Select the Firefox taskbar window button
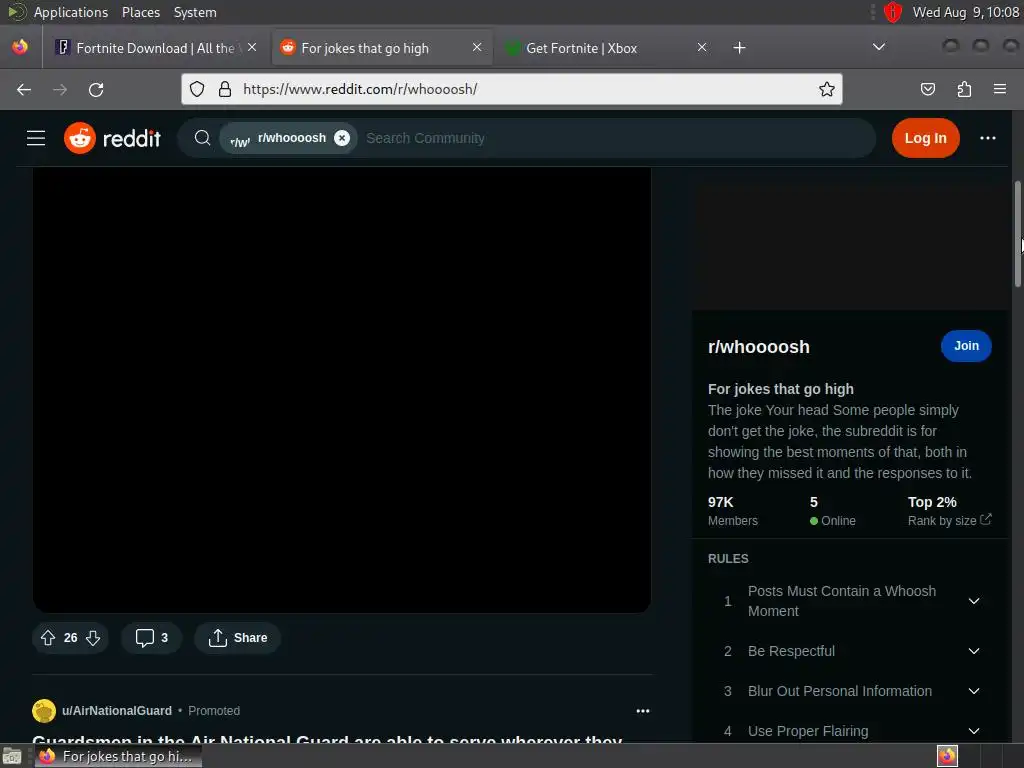Screen dimensions: 1024x768 [118, 756]
